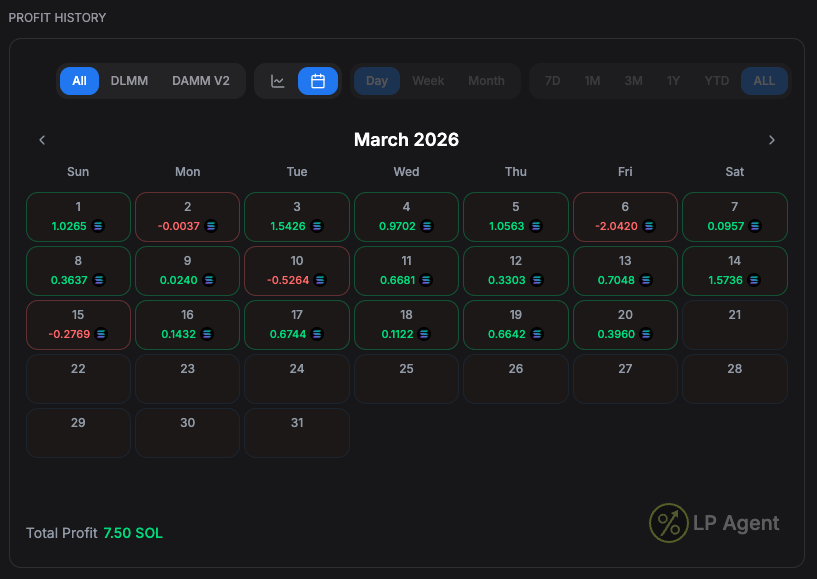The height and width of the screenshot is (579, 817).
Task: Click the 0.6681 value on March 11
Action: 398,280
